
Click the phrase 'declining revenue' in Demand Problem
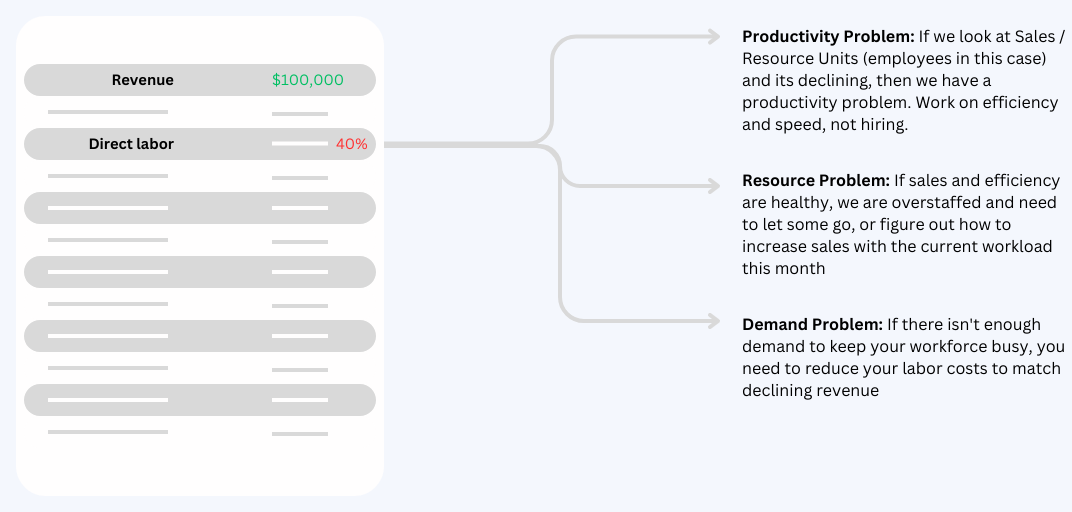coord(810,391)
